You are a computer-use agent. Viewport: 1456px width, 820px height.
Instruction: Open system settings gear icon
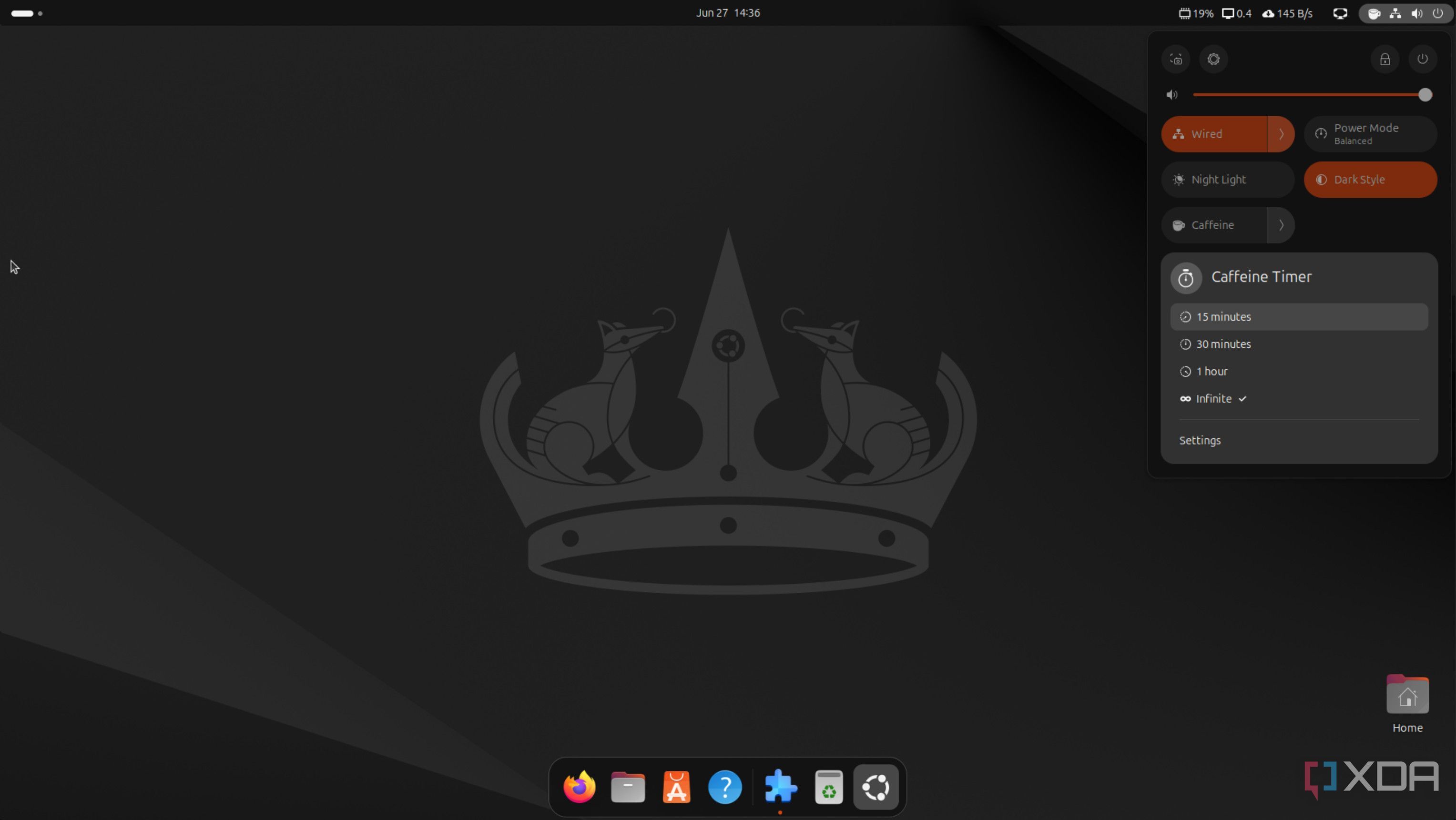[x=1213, y=60]
